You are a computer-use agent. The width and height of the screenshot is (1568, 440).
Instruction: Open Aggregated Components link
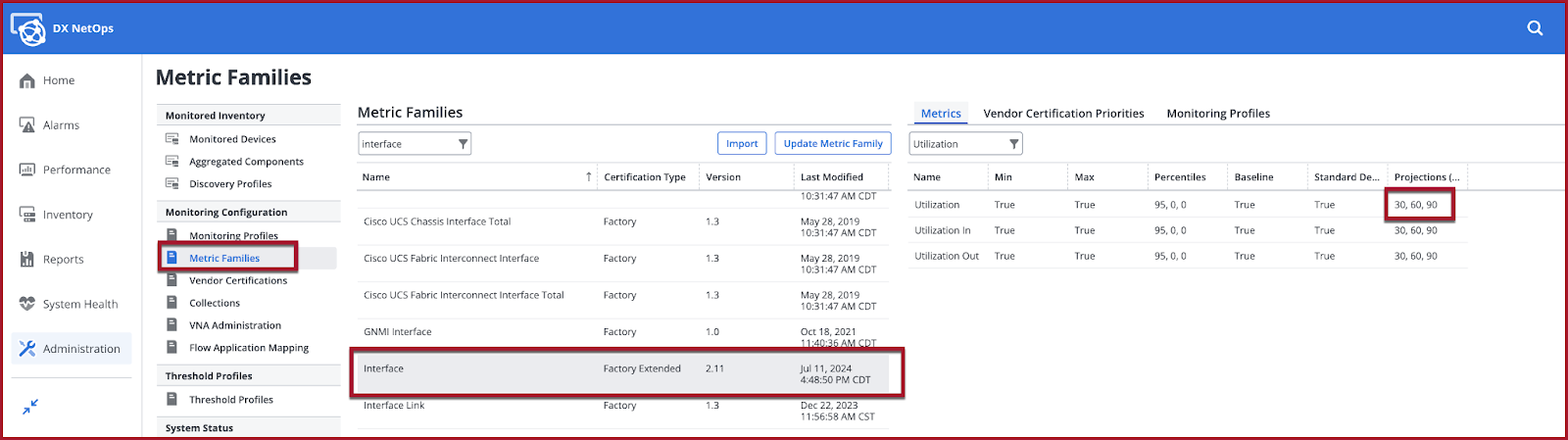pos(246,162)
